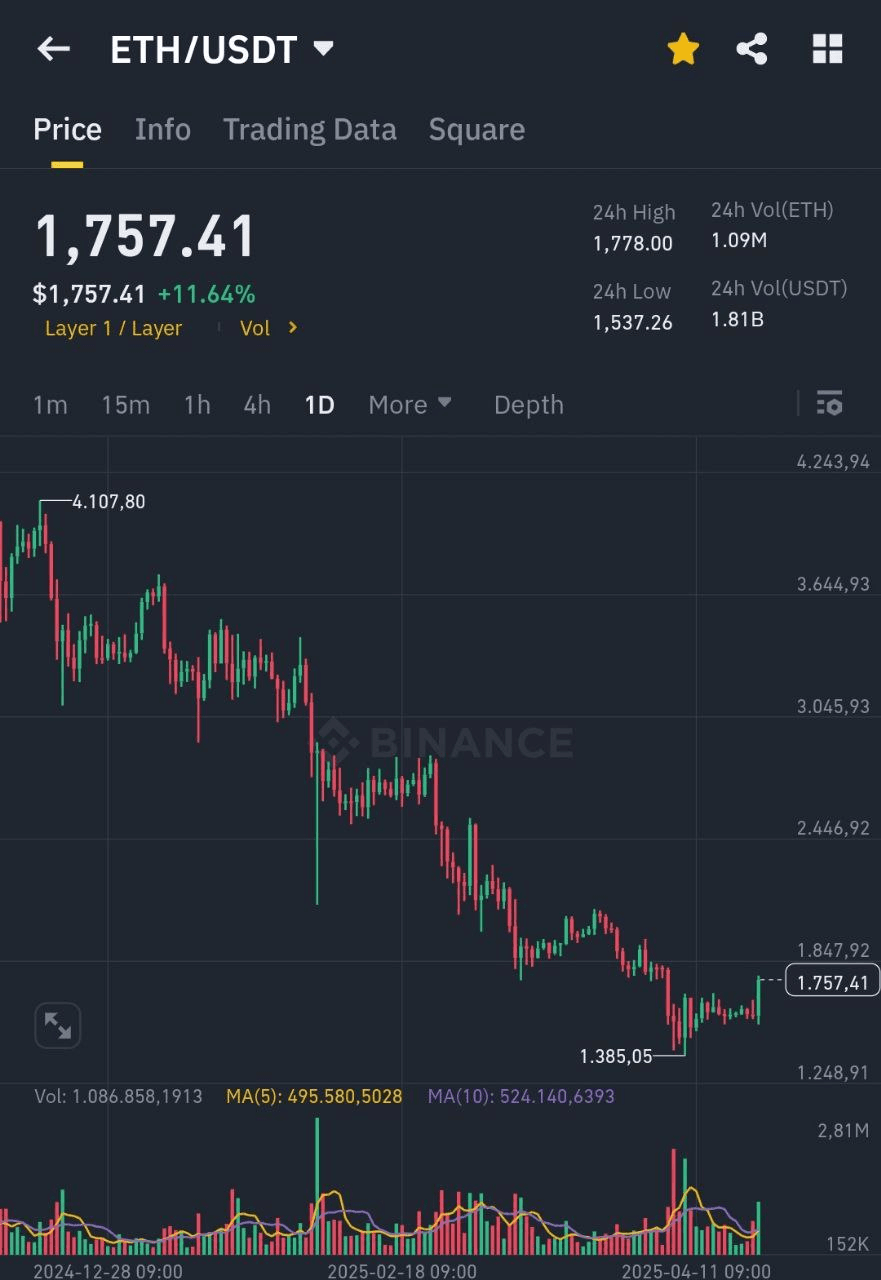The image size is (881, 1280).
Task: Open the grid menu icon
Action: tap(828, 49)
